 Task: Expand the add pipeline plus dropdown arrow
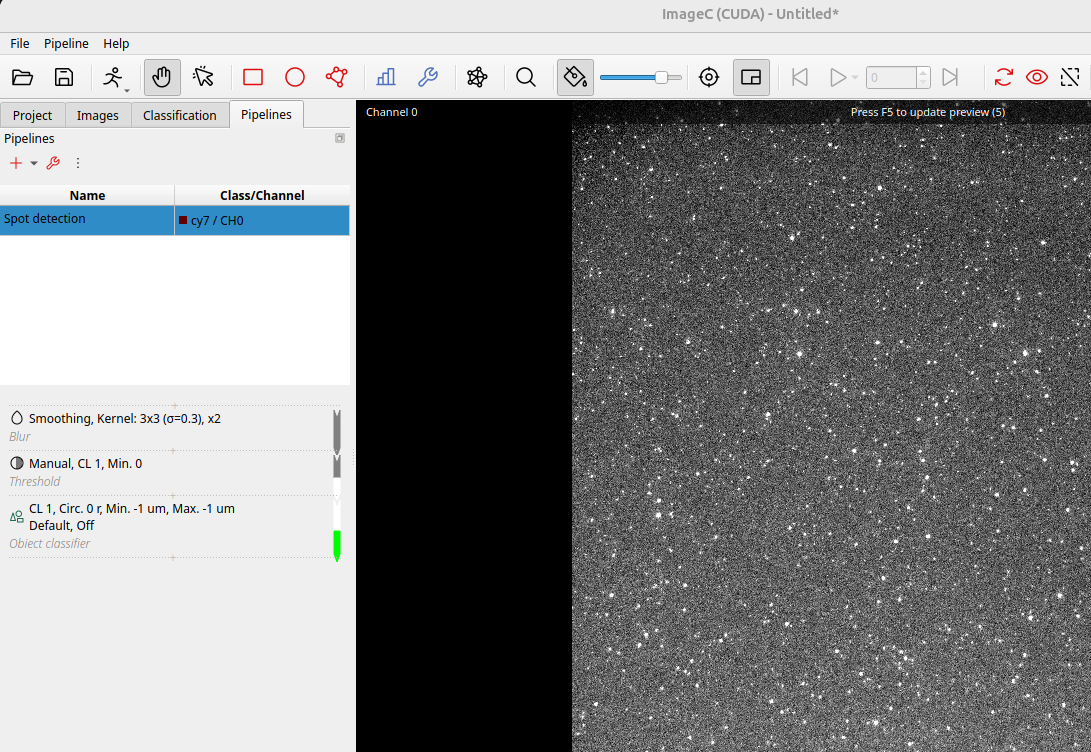pos(33,163)
